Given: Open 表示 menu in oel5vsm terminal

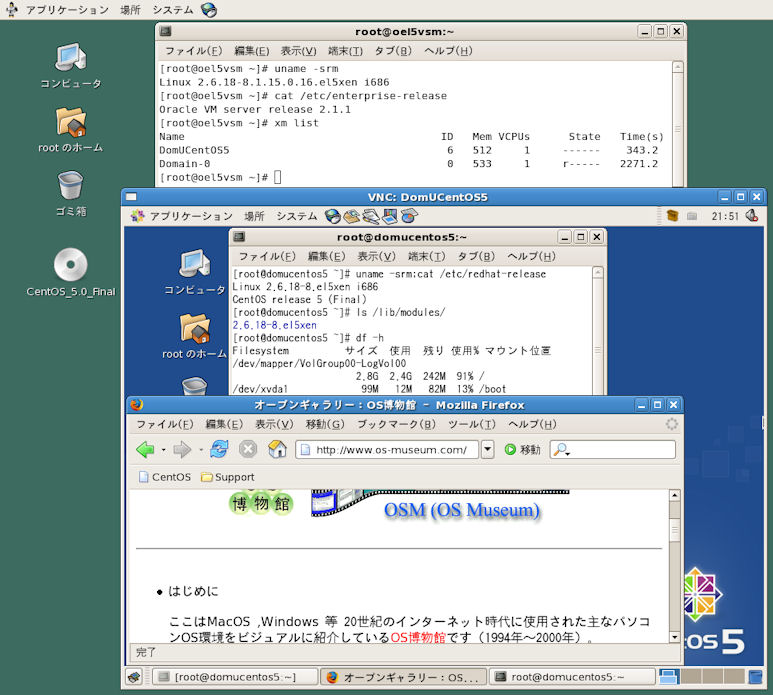Looking at the screenshot, I should click(x=298, y=51).
